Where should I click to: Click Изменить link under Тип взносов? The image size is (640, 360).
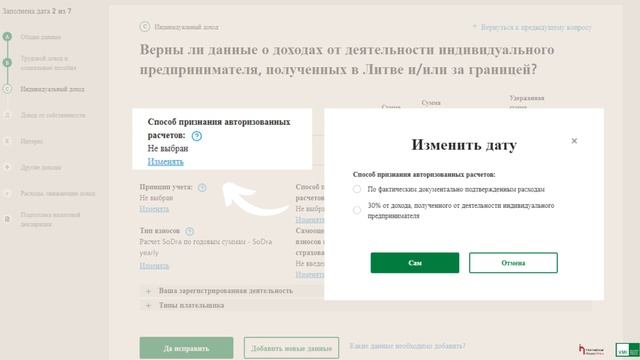pos(154,266)
